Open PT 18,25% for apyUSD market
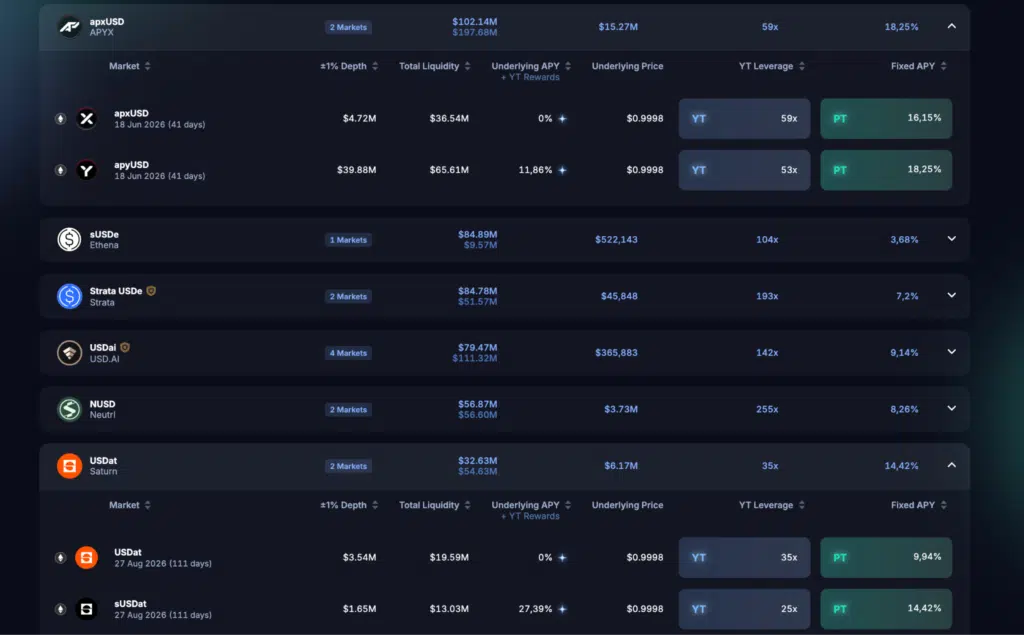The width and height of the screenshot is (1024, 635). [x=886, y=170]
